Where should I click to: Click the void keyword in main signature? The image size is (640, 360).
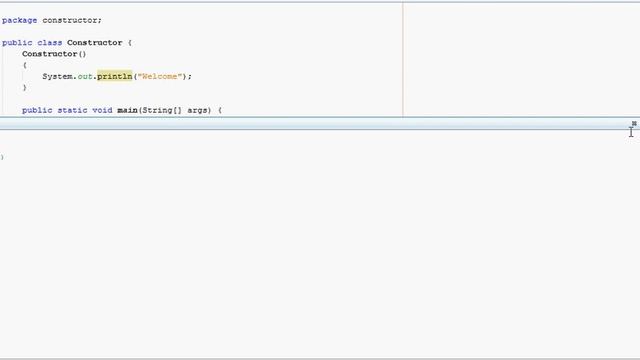tap(102, 110)
